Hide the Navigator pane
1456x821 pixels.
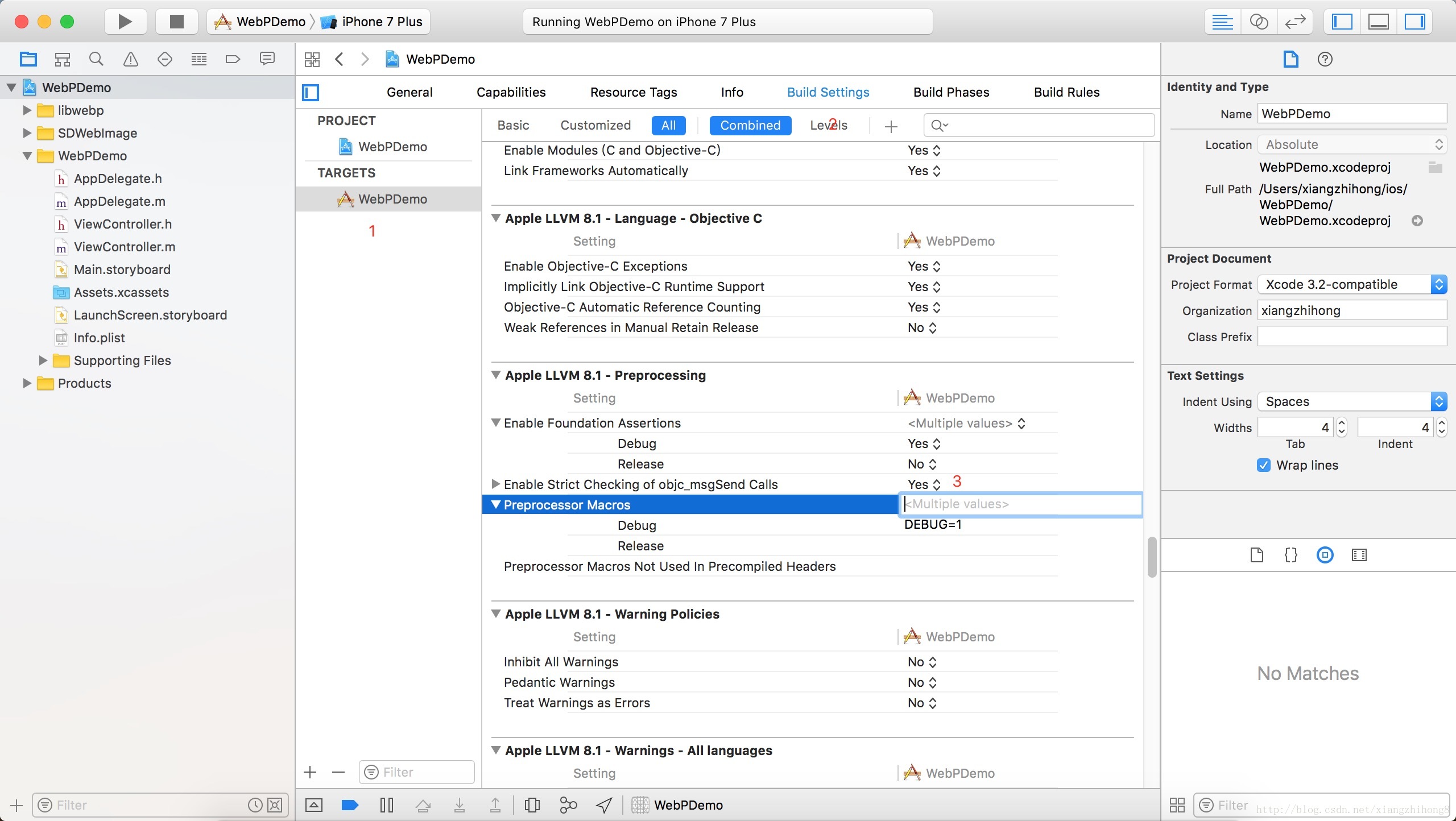pos(1342,22)
